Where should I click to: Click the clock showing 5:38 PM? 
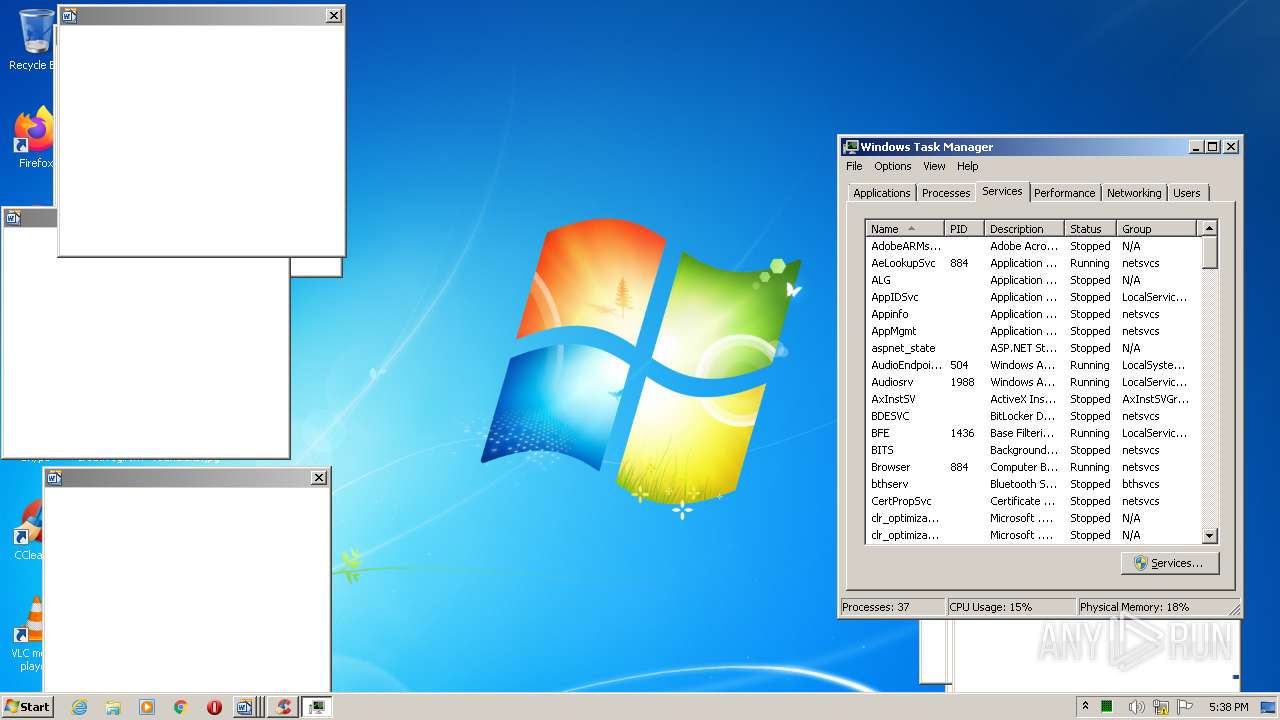point(1228,707)
